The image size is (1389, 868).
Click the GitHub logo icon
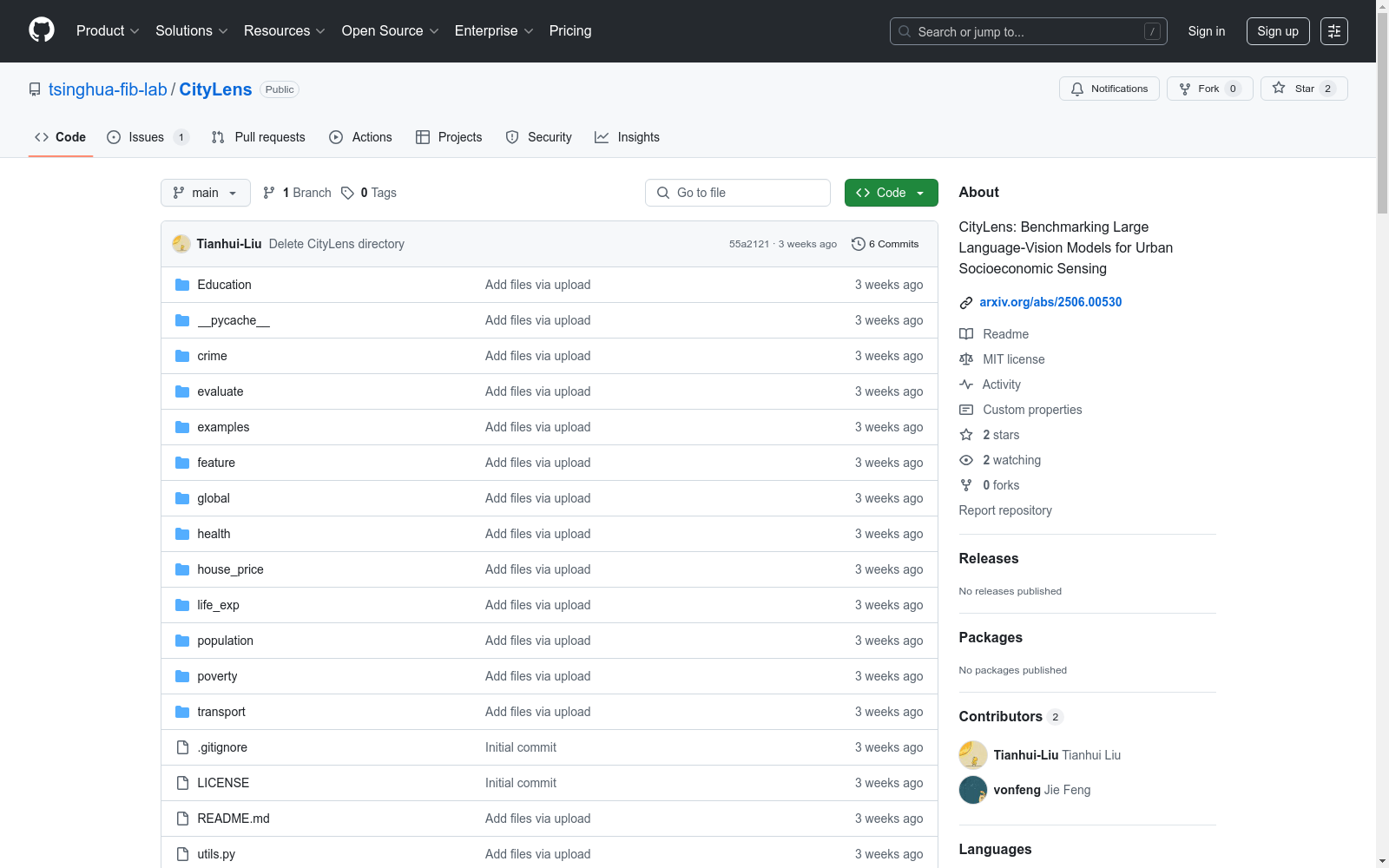[42, 30]
